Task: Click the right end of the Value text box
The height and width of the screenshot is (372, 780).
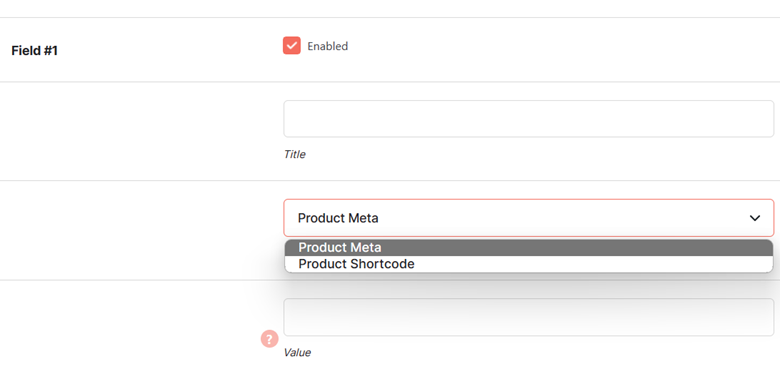Action: pyautogui.click(x=756, y=317)
